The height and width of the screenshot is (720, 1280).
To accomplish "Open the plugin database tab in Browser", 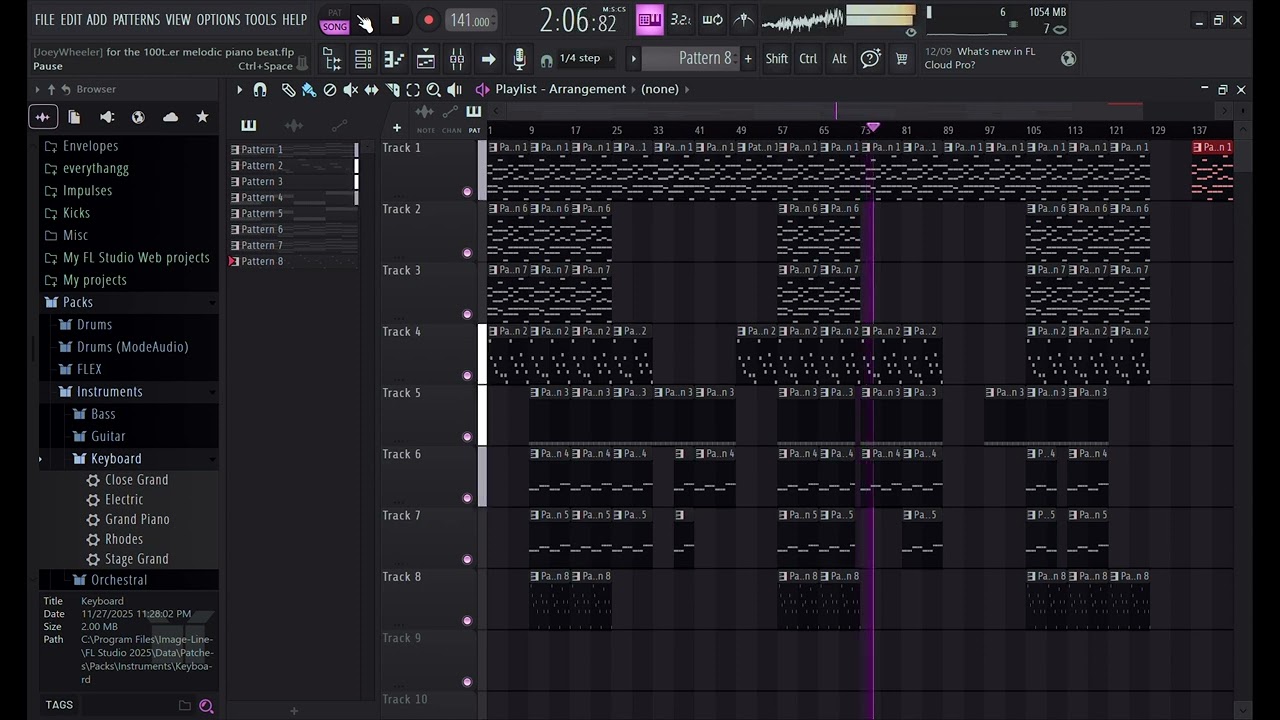I will 106,117.
